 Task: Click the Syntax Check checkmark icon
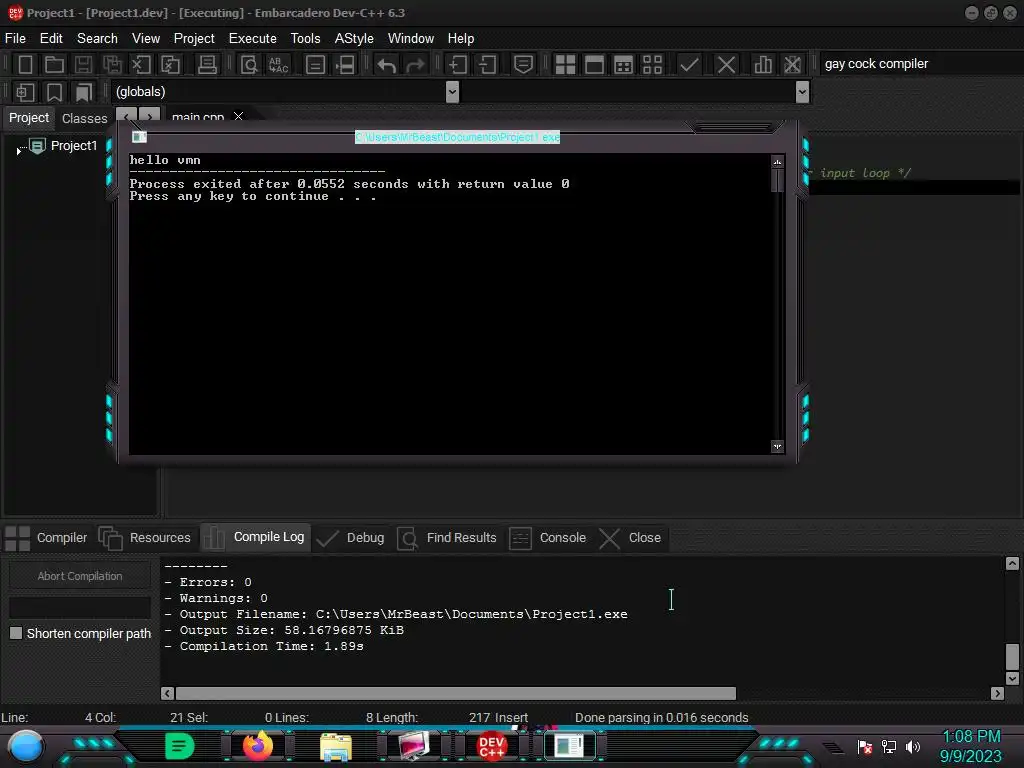click(689, 65)
